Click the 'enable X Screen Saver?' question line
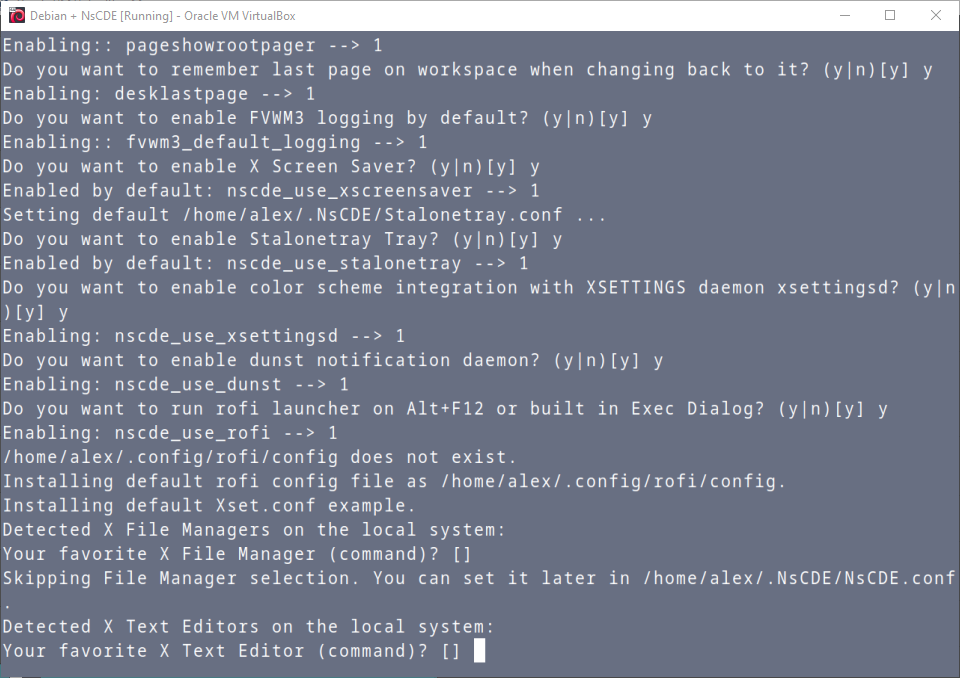The image size is (960, 678). click(270, 166)
